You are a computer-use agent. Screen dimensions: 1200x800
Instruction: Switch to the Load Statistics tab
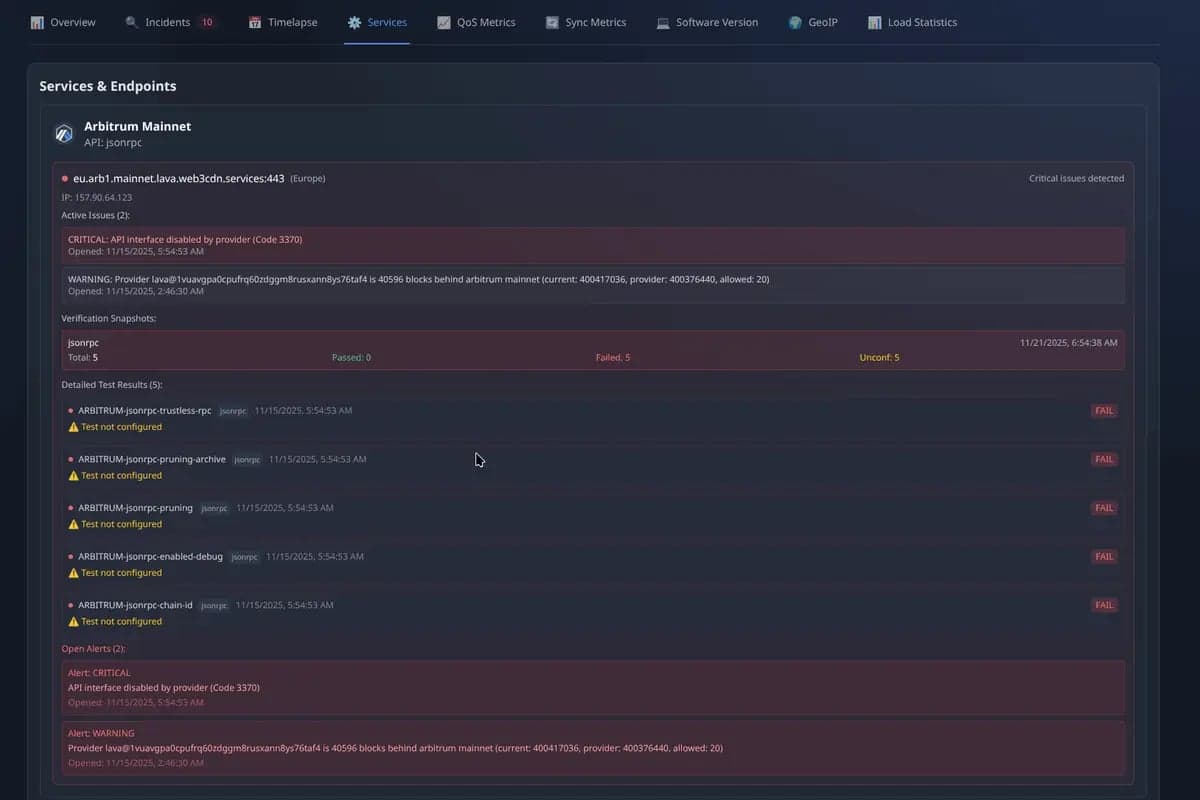click(912, 22)
